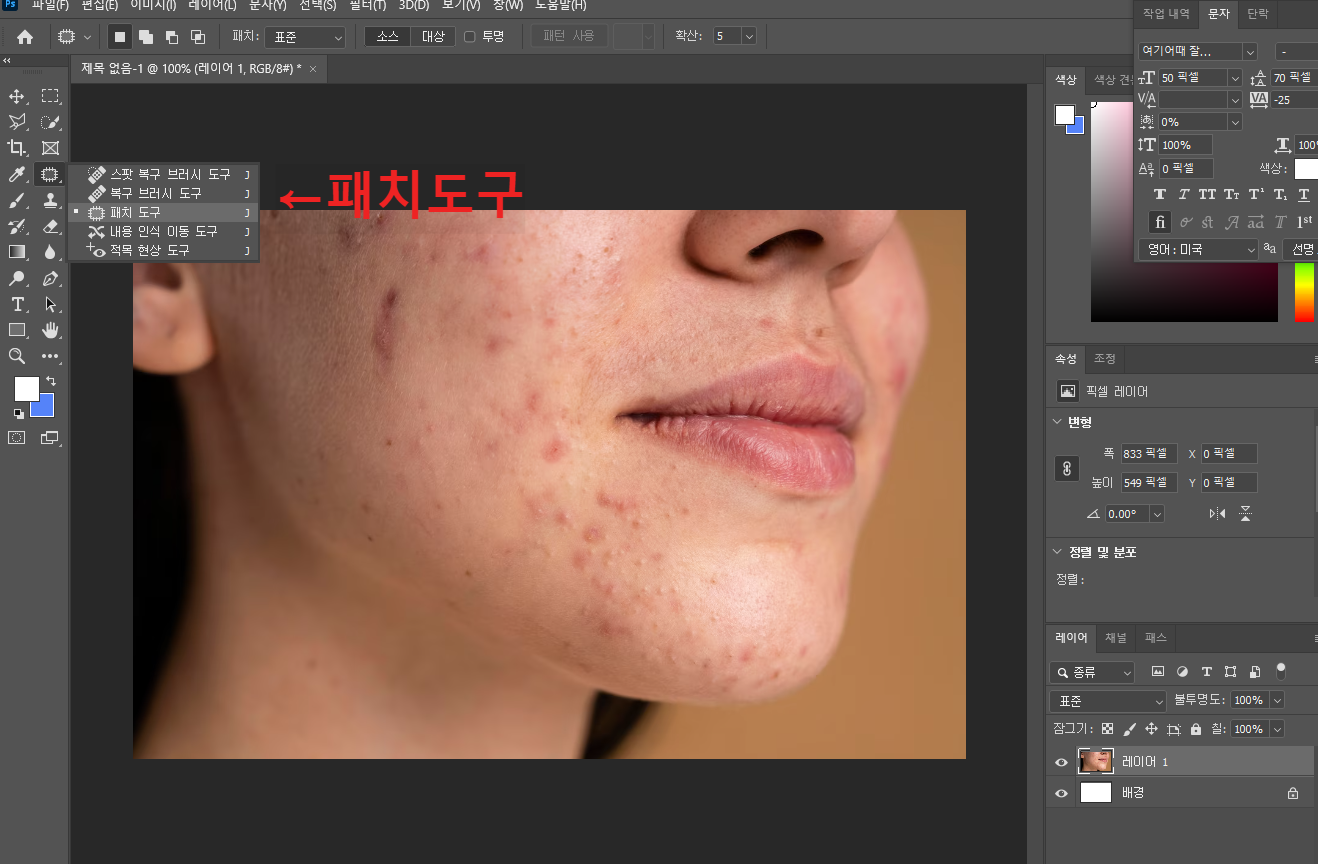This screenshot has height=864, width=1318.
Task: Open the 영어: 미국 language dropdown
Action: coord(1198,249)
